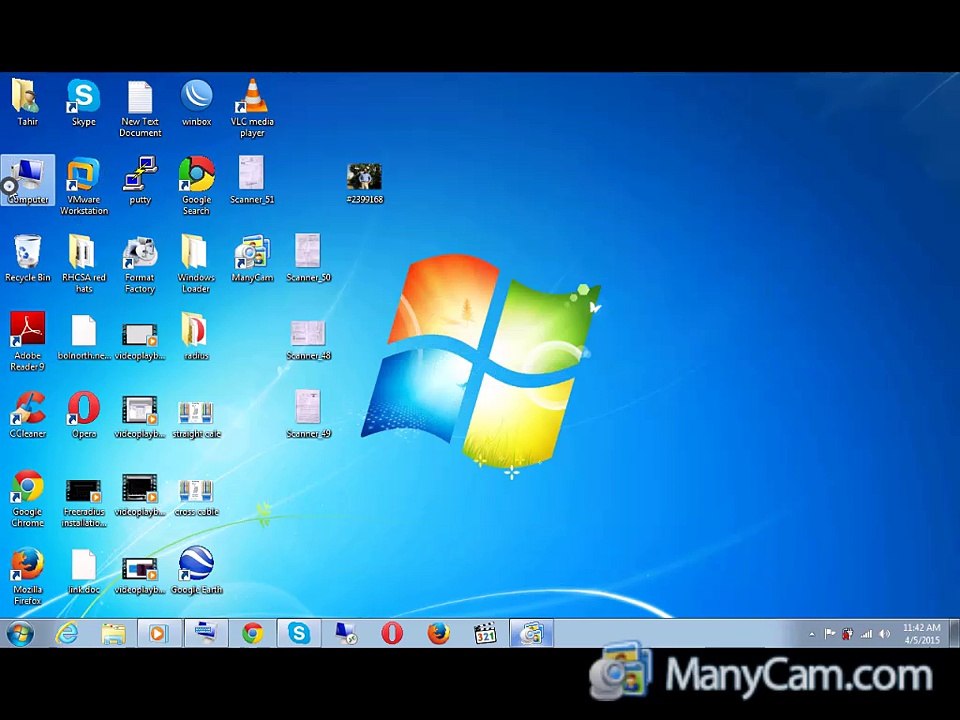This screenshot has height=720, width=960.
Task: Select the link.doc file icon
Action: point(84,571)
